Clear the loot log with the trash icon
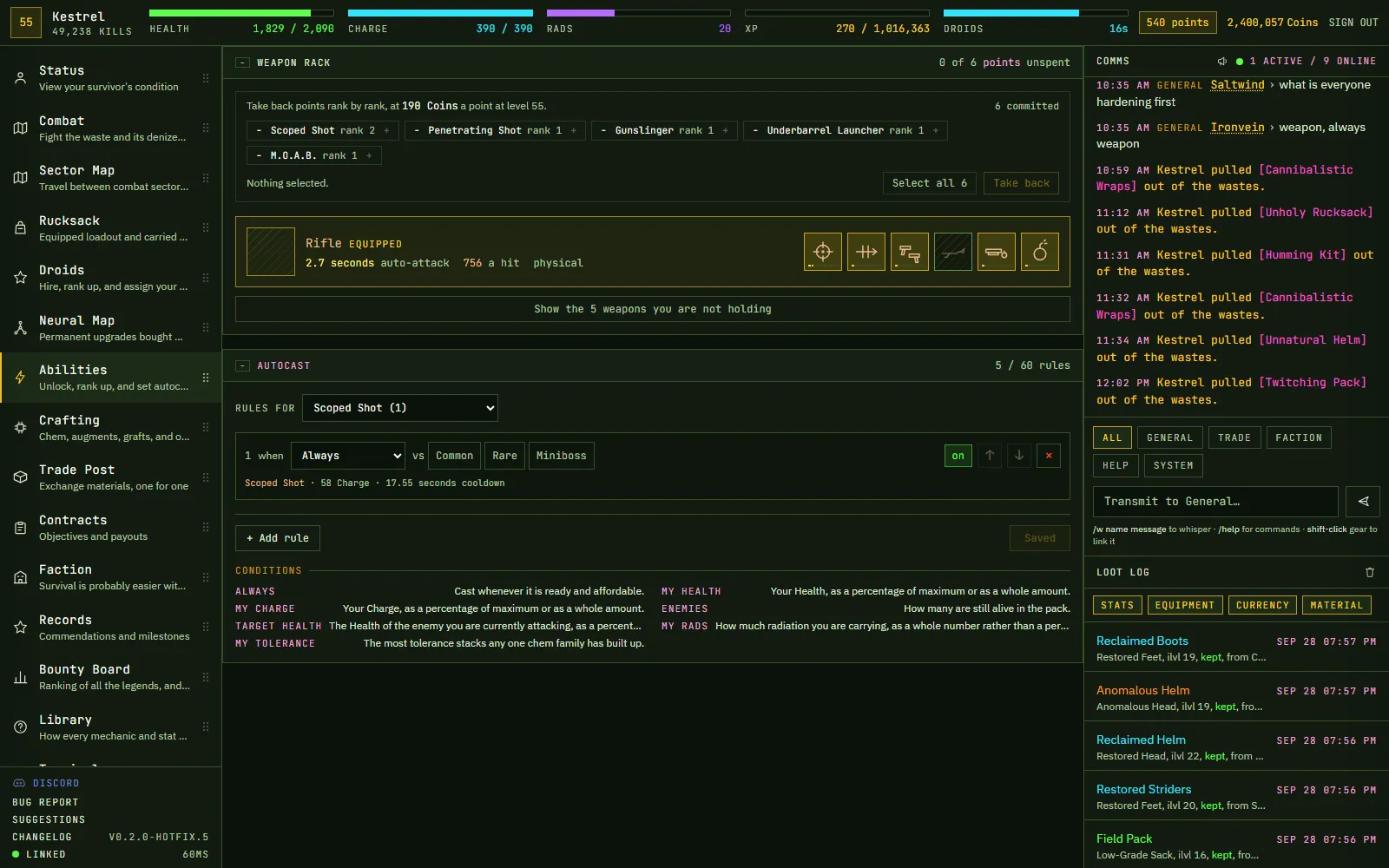This screenshot has width=1389, height=868. (x=1370, y=572)
